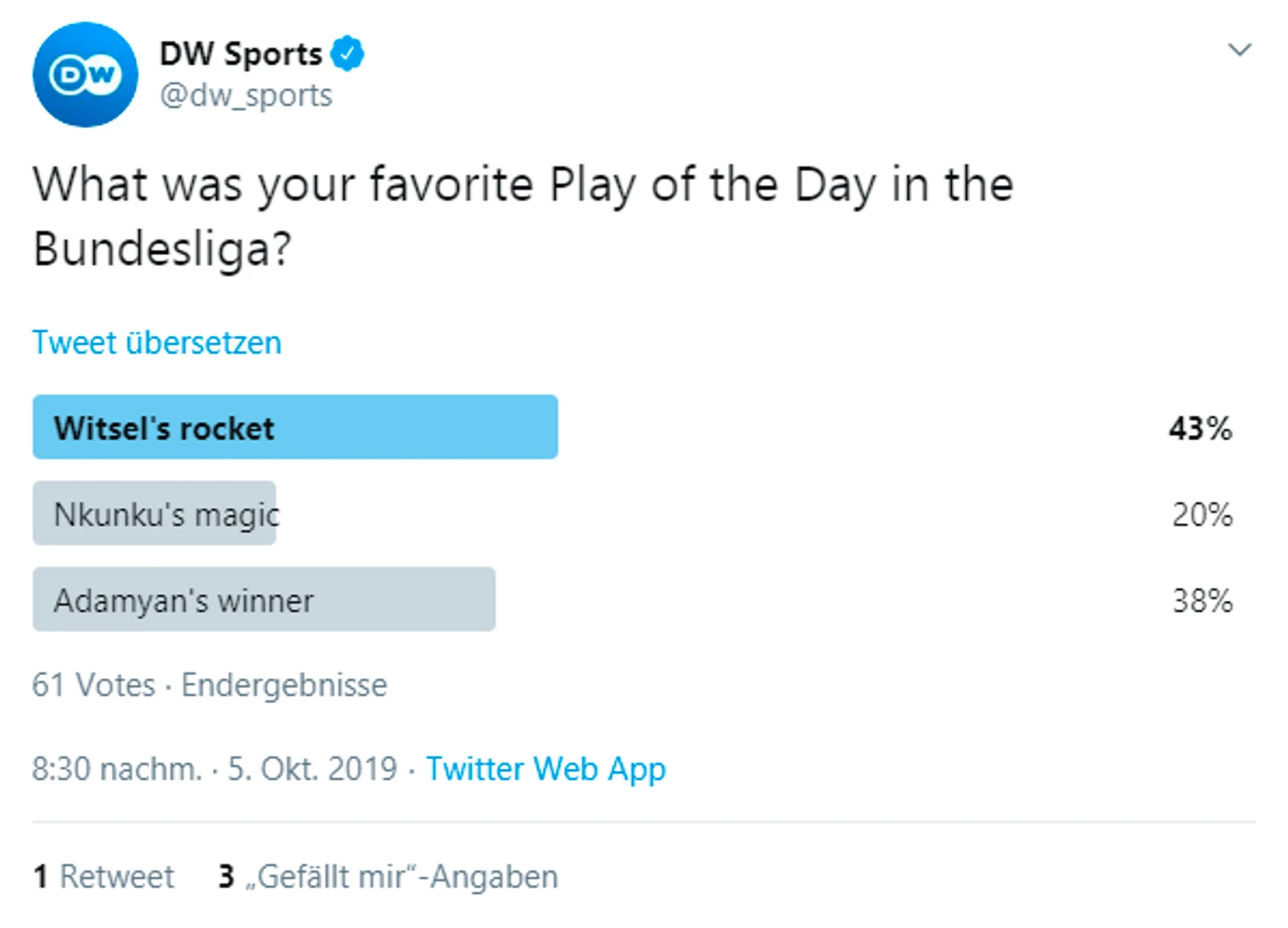The image size is (1288, 928).
Task: Click the 38% result for Adamyan
Action: tap(1202, 601)
